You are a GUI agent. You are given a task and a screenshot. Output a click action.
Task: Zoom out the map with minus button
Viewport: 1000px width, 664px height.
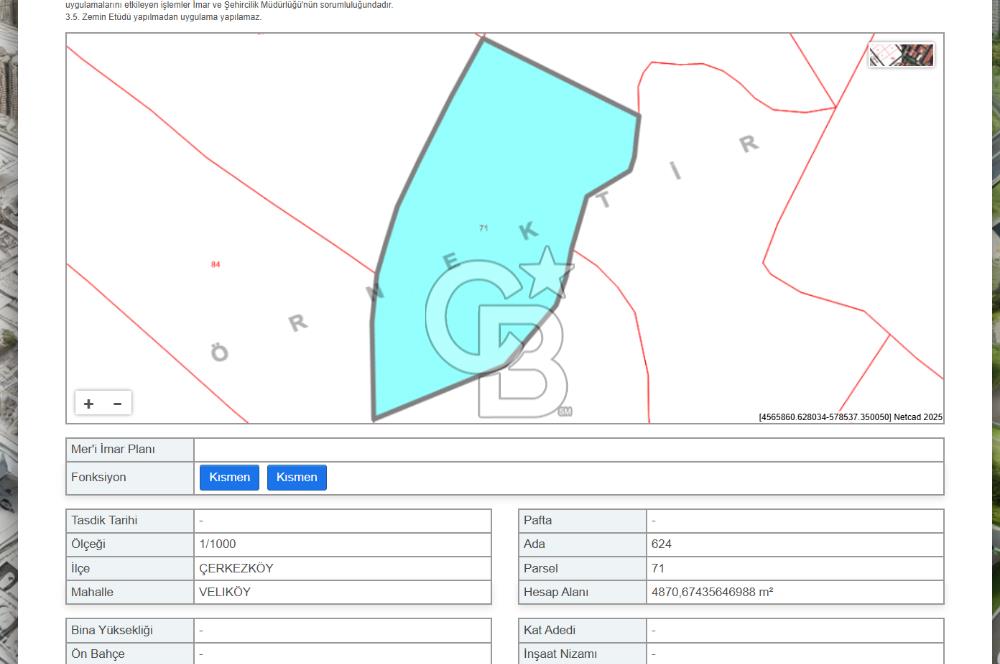tap(117, 404)
